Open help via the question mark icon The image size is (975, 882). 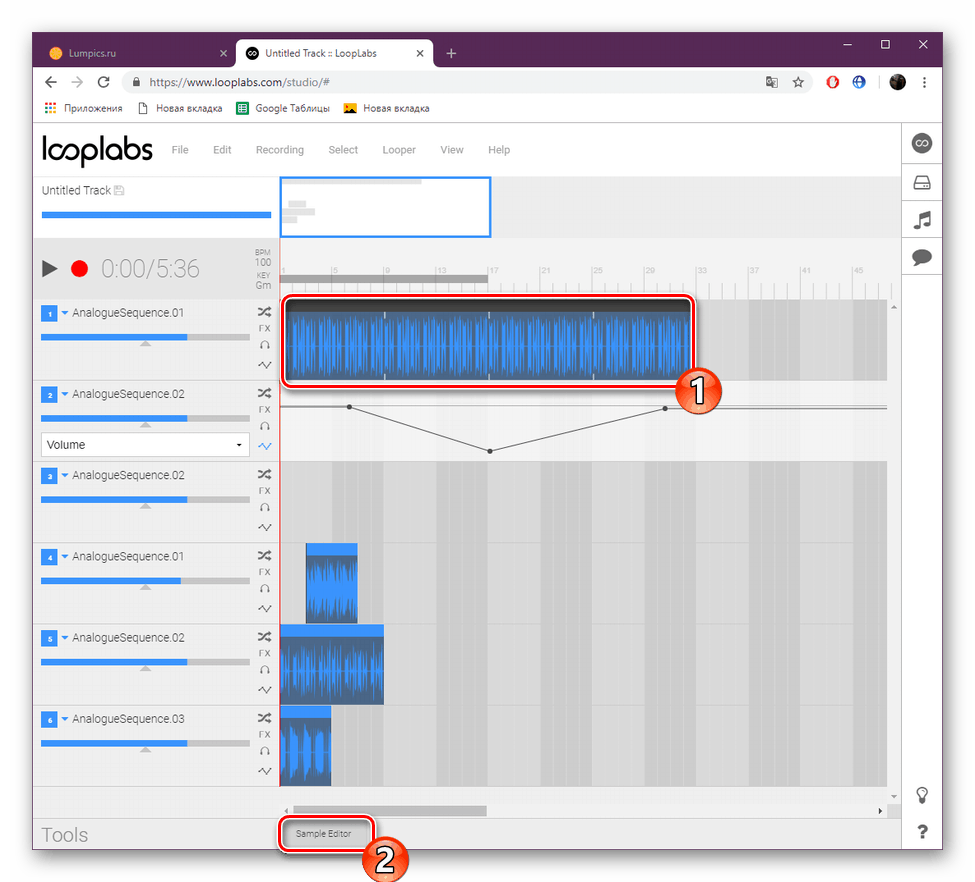(x=921, y=831)
